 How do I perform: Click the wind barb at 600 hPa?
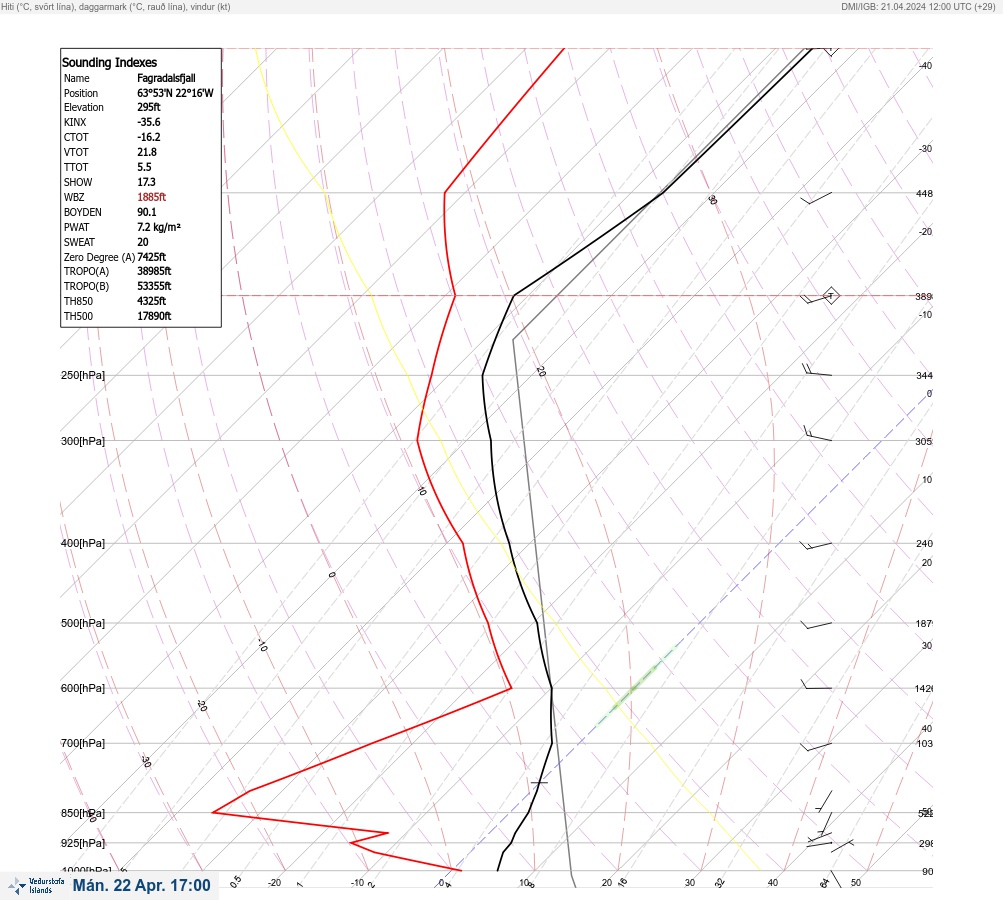816,685
